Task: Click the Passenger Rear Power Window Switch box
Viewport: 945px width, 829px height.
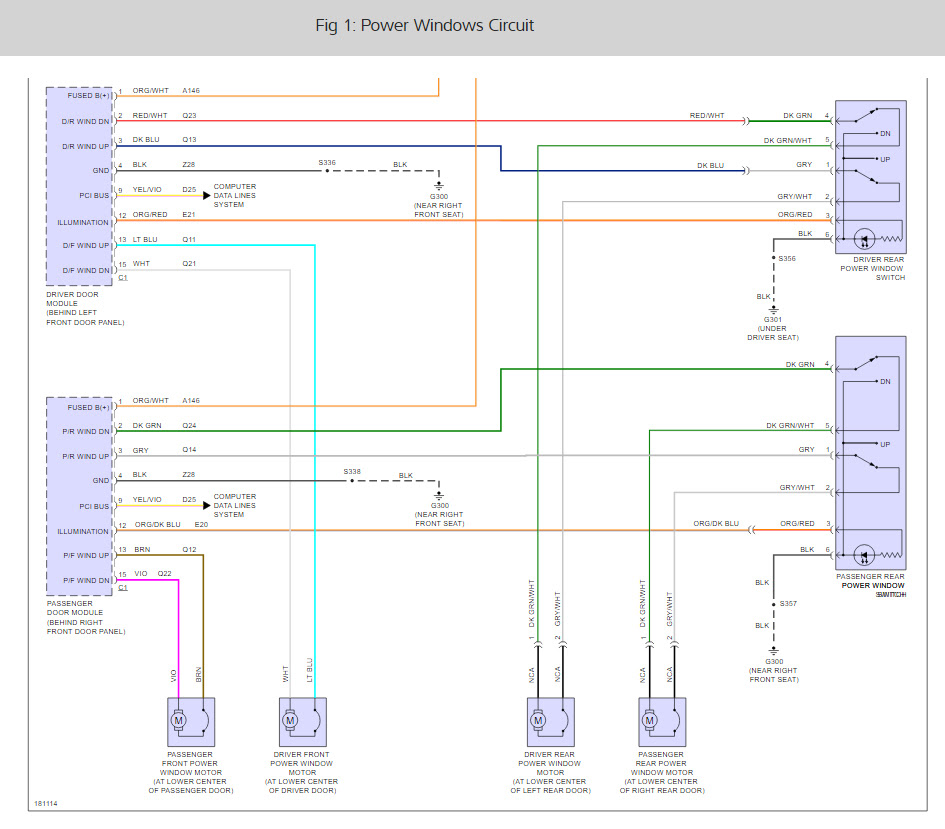Action: 871,453
